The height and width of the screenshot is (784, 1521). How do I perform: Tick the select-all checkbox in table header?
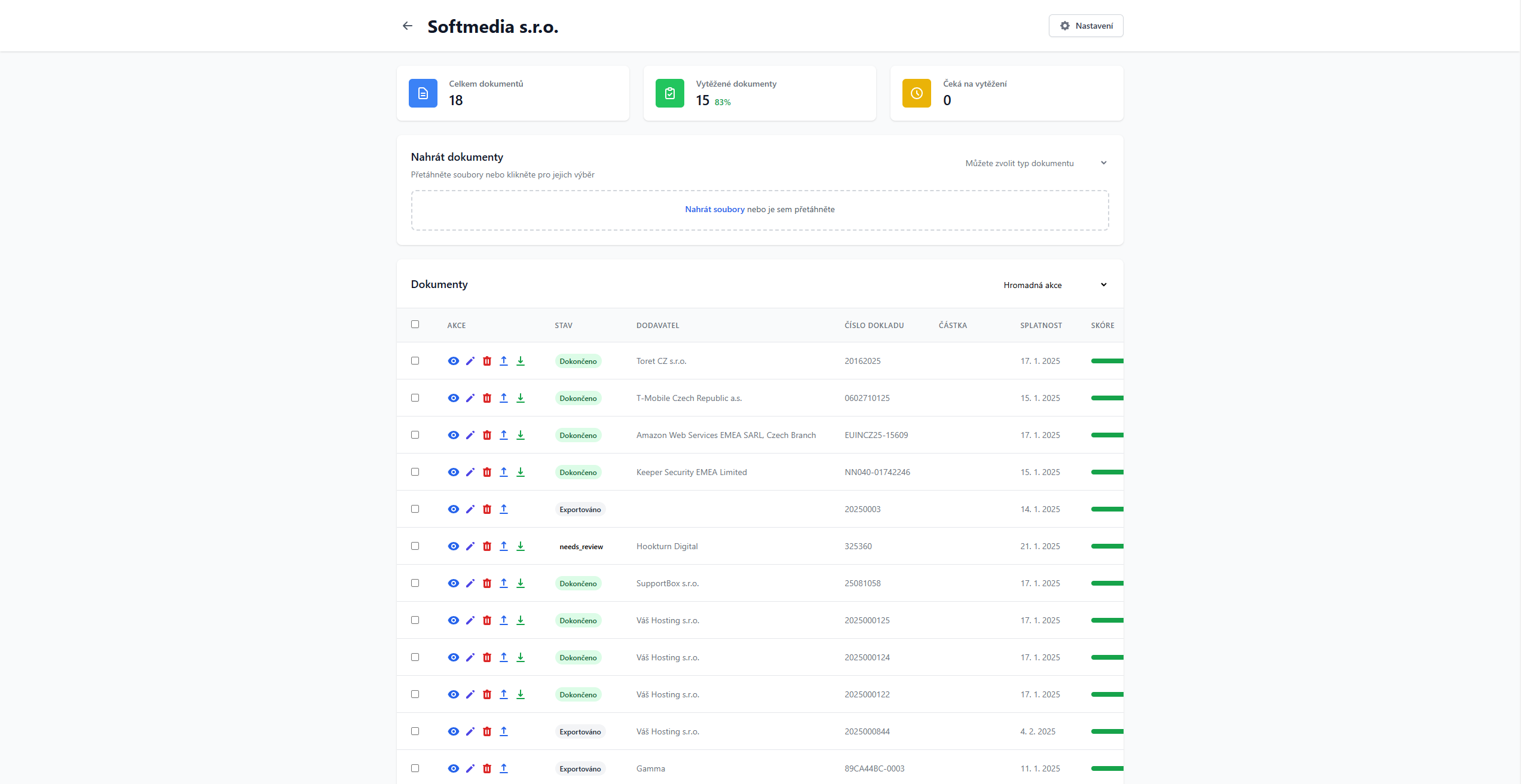pos(415,324)
